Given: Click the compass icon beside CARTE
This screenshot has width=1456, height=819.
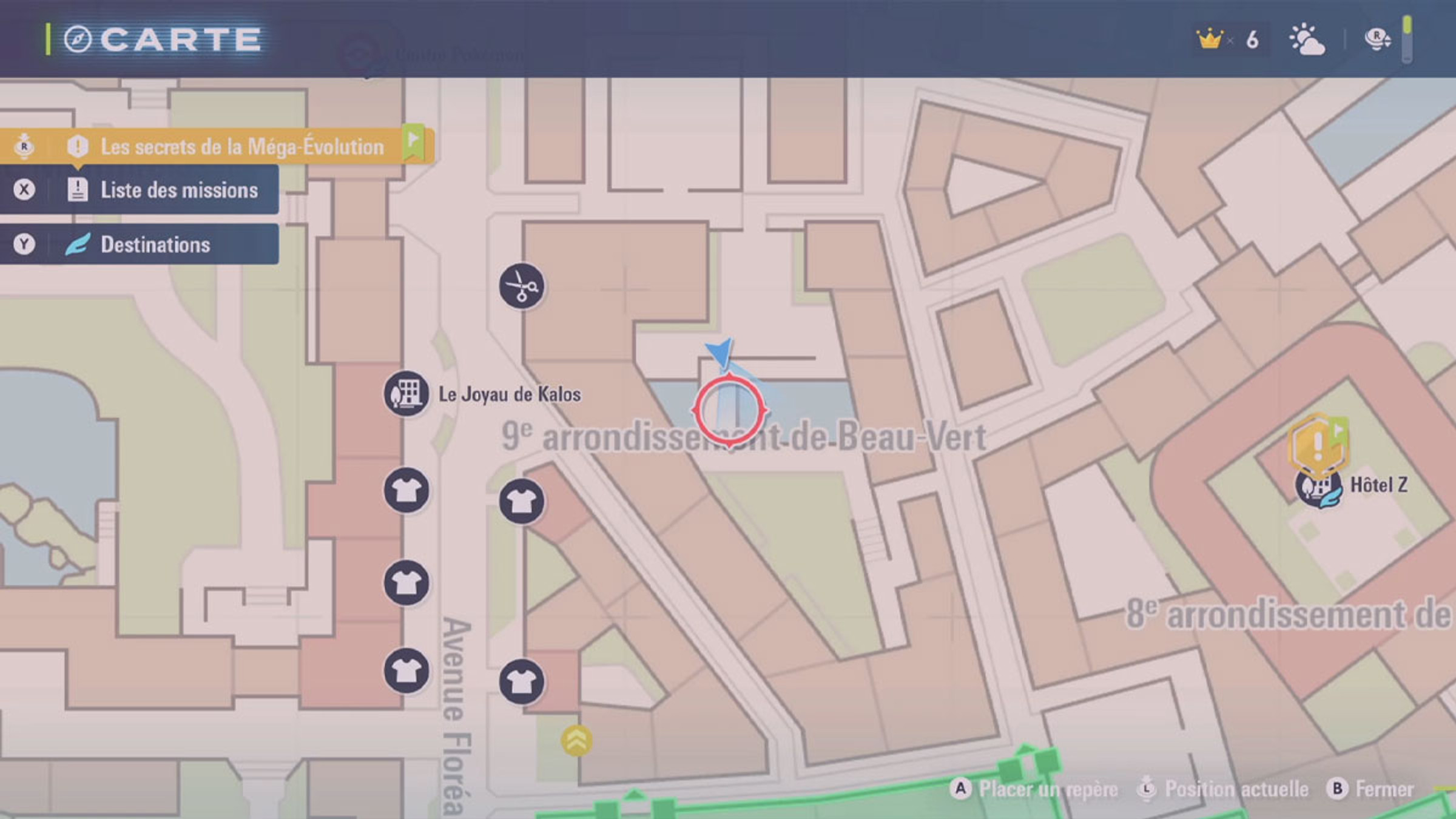Looking at the screenshot, I should [x=78, y=39].
